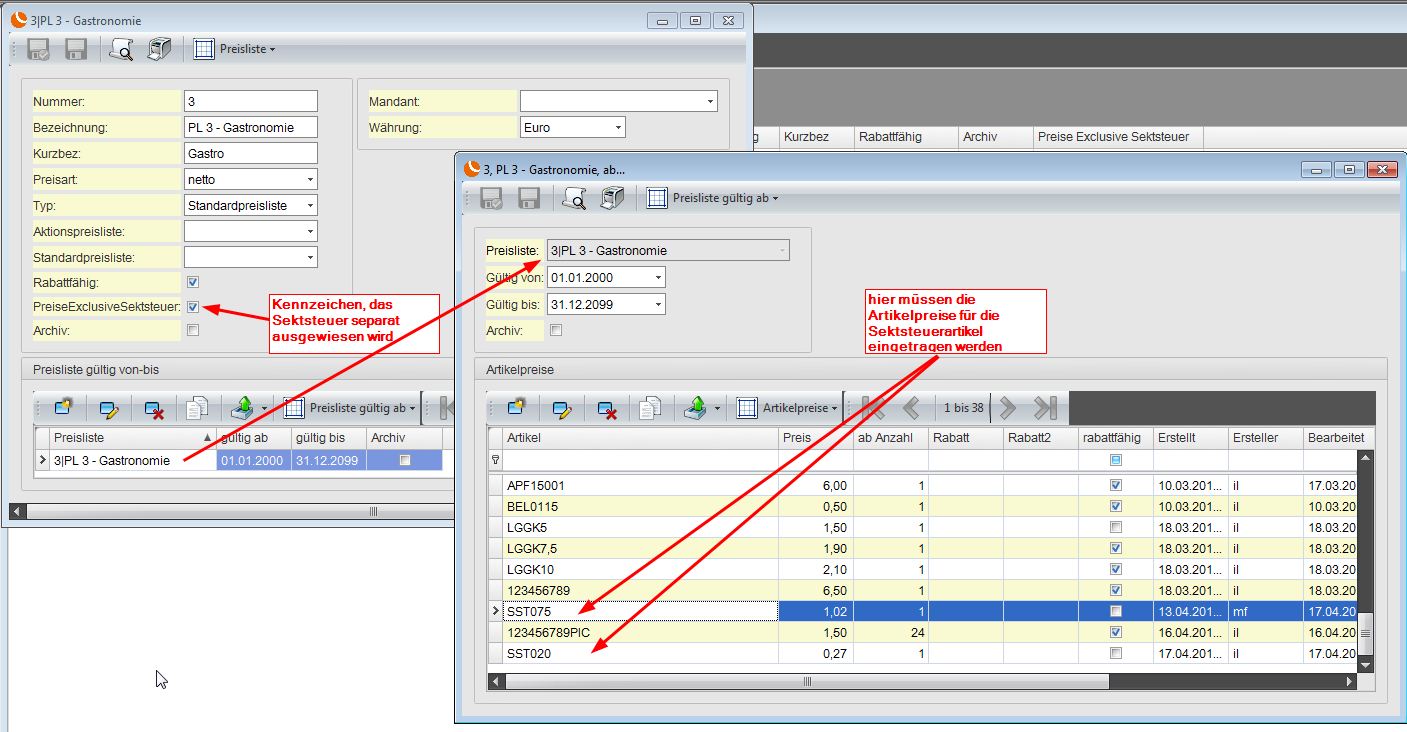Open print preview in 3|PL 3 window toolbar

[122, 49]
